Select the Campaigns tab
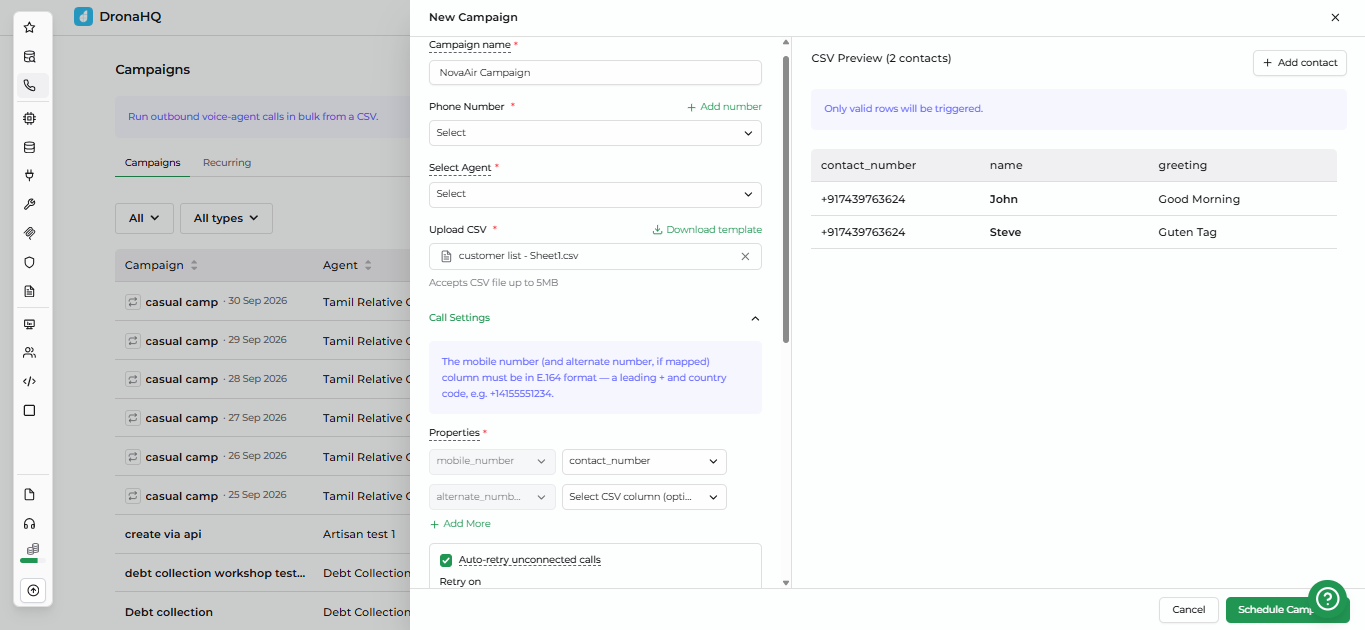Image resolution: width=1365 pixels, height=630 pixels. pyautogui.click(x=153, y=163)
